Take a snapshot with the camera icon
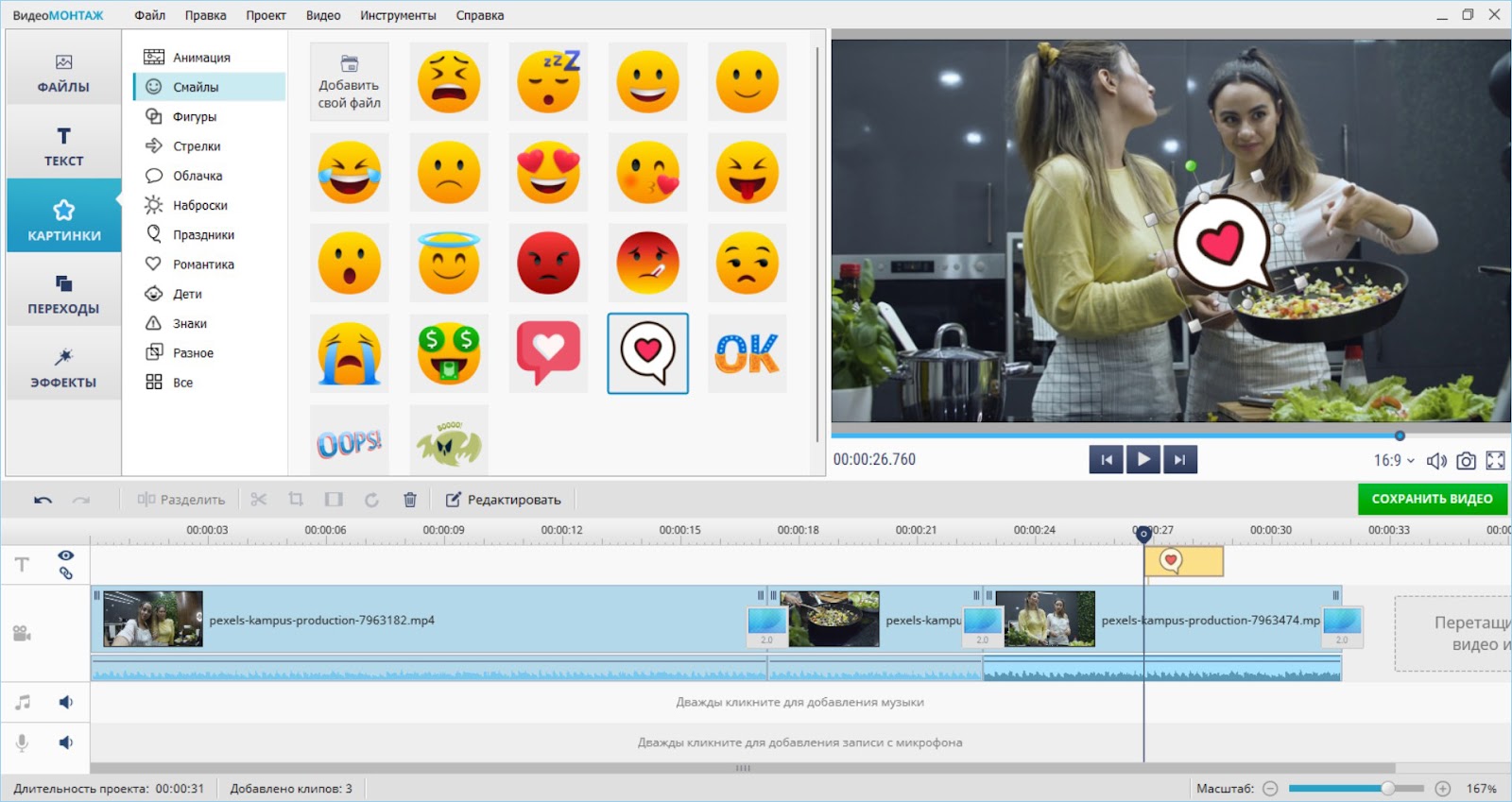The image size is (1512, 802). pos(1466,461)
